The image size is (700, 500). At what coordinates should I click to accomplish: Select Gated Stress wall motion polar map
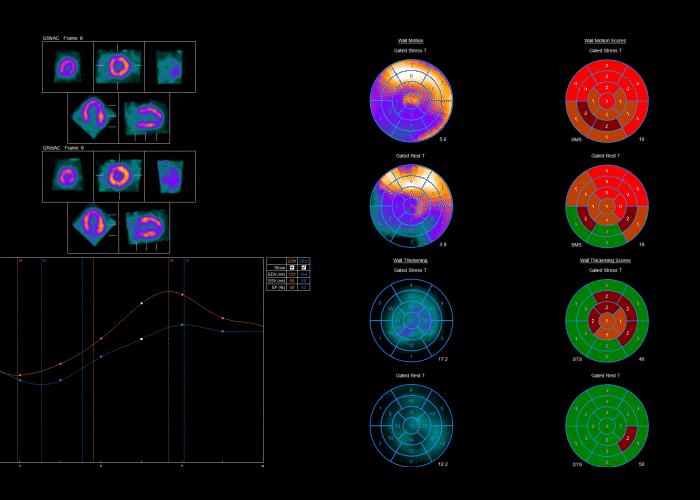tap(412, 101)
